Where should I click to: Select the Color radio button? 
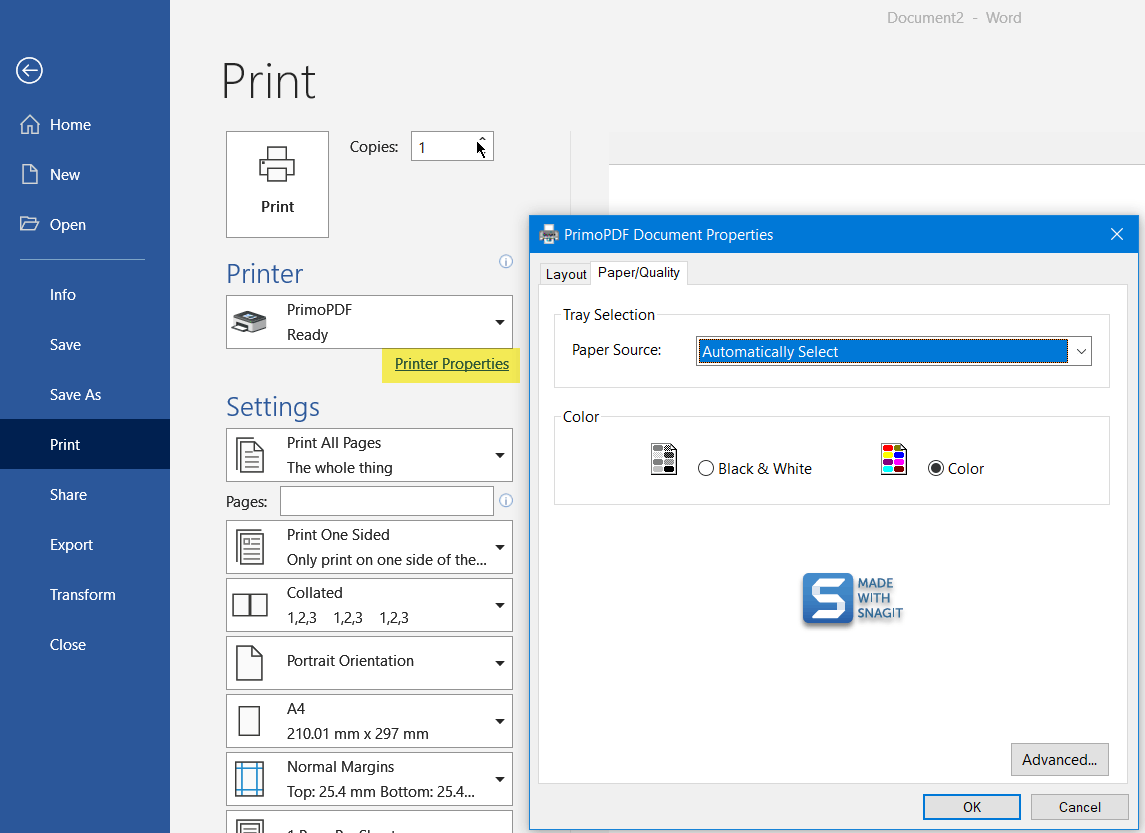tap(935, 469)
